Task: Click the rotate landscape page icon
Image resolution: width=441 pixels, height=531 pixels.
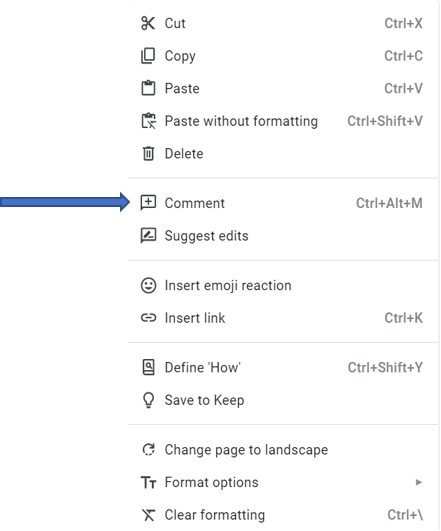Action: (148, 450)
